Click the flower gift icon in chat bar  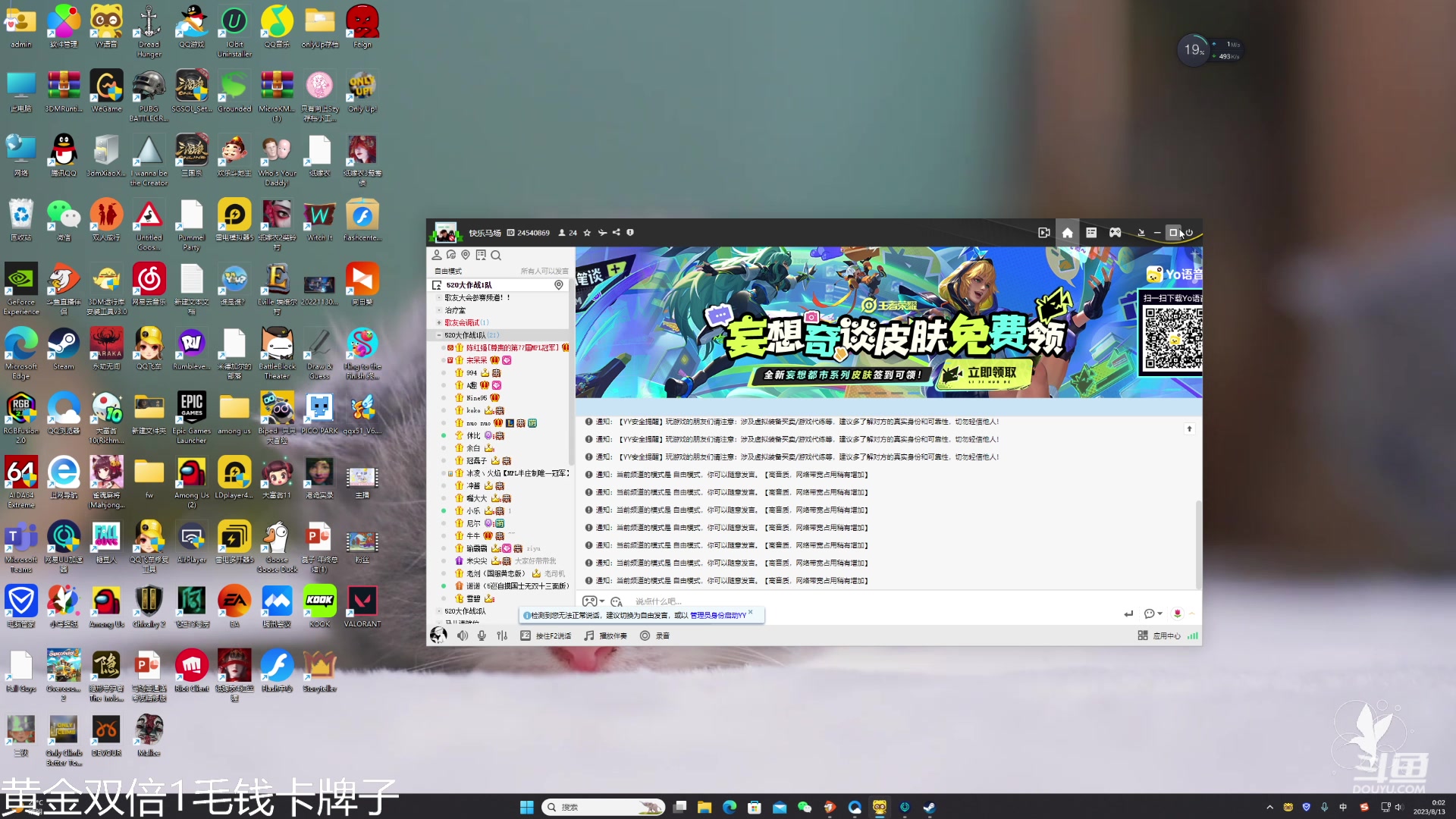(1177, 613)
